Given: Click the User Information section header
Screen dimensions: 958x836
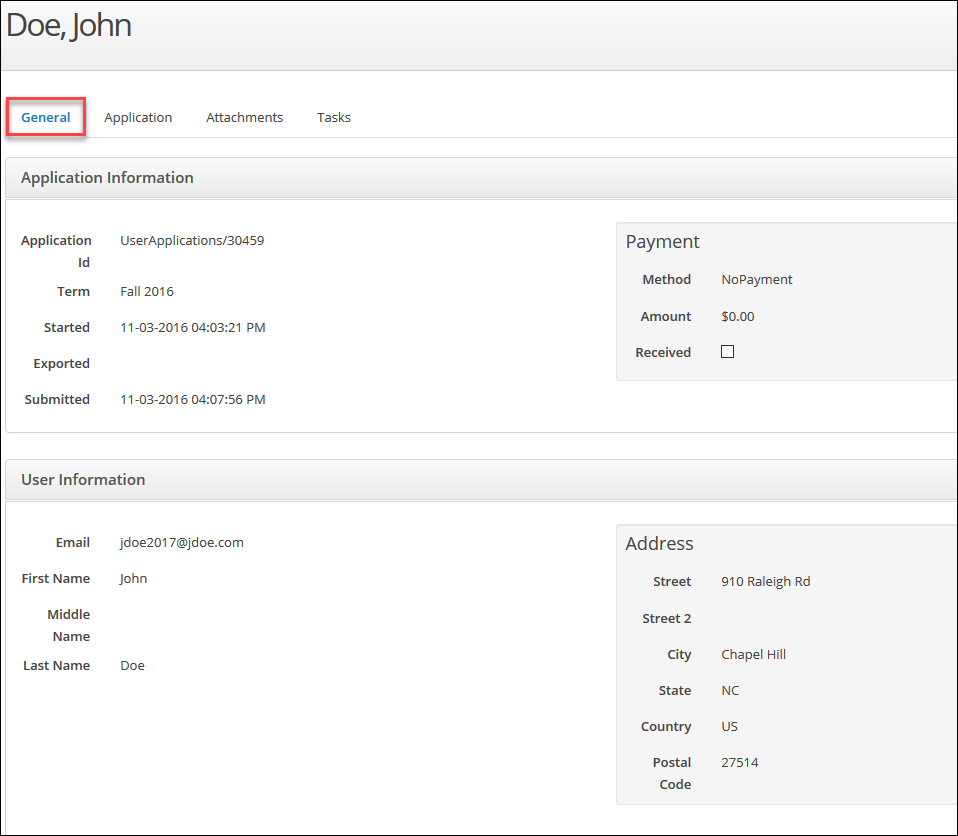Looking at the screenshot, I should tap(83, 480).
